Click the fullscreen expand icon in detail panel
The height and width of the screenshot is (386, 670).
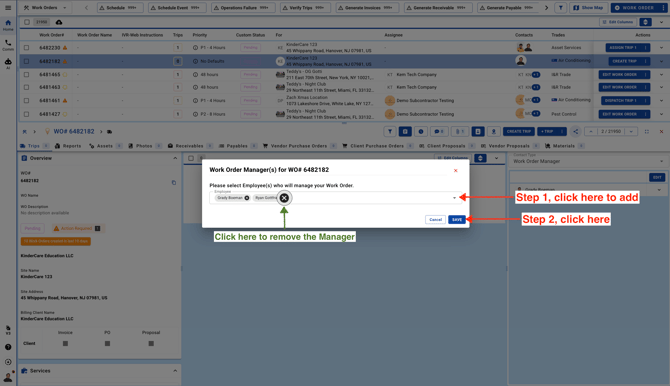(646, 132)
